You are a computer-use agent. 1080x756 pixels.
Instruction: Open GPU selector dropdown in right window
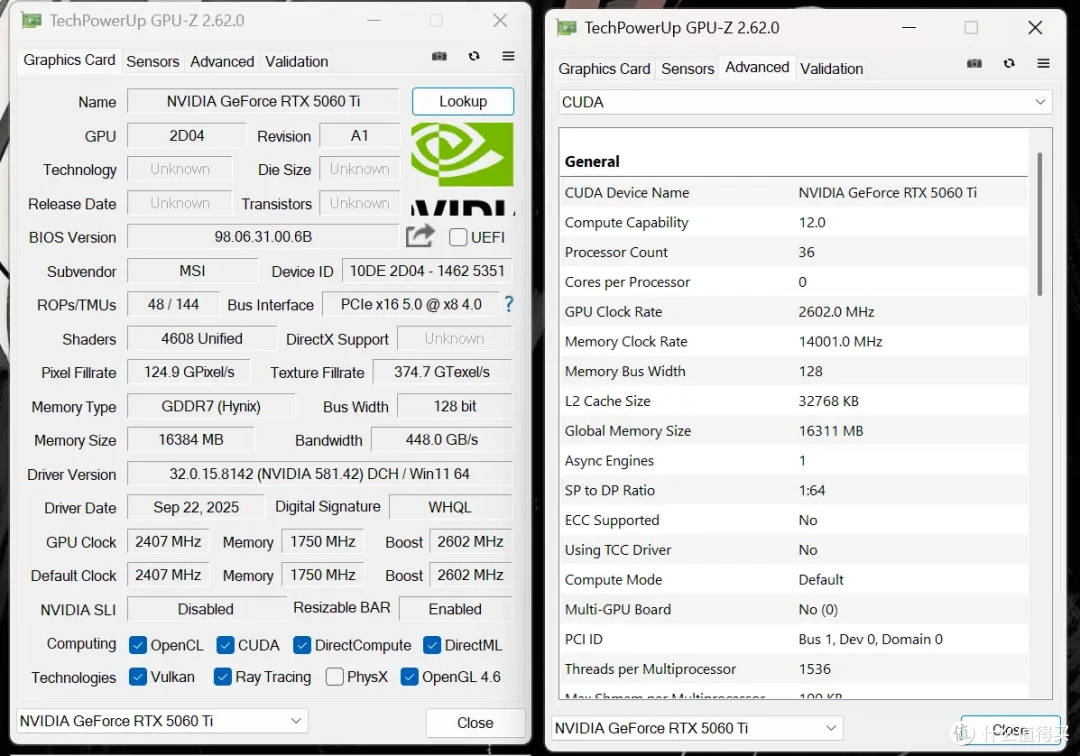(697, 728)
